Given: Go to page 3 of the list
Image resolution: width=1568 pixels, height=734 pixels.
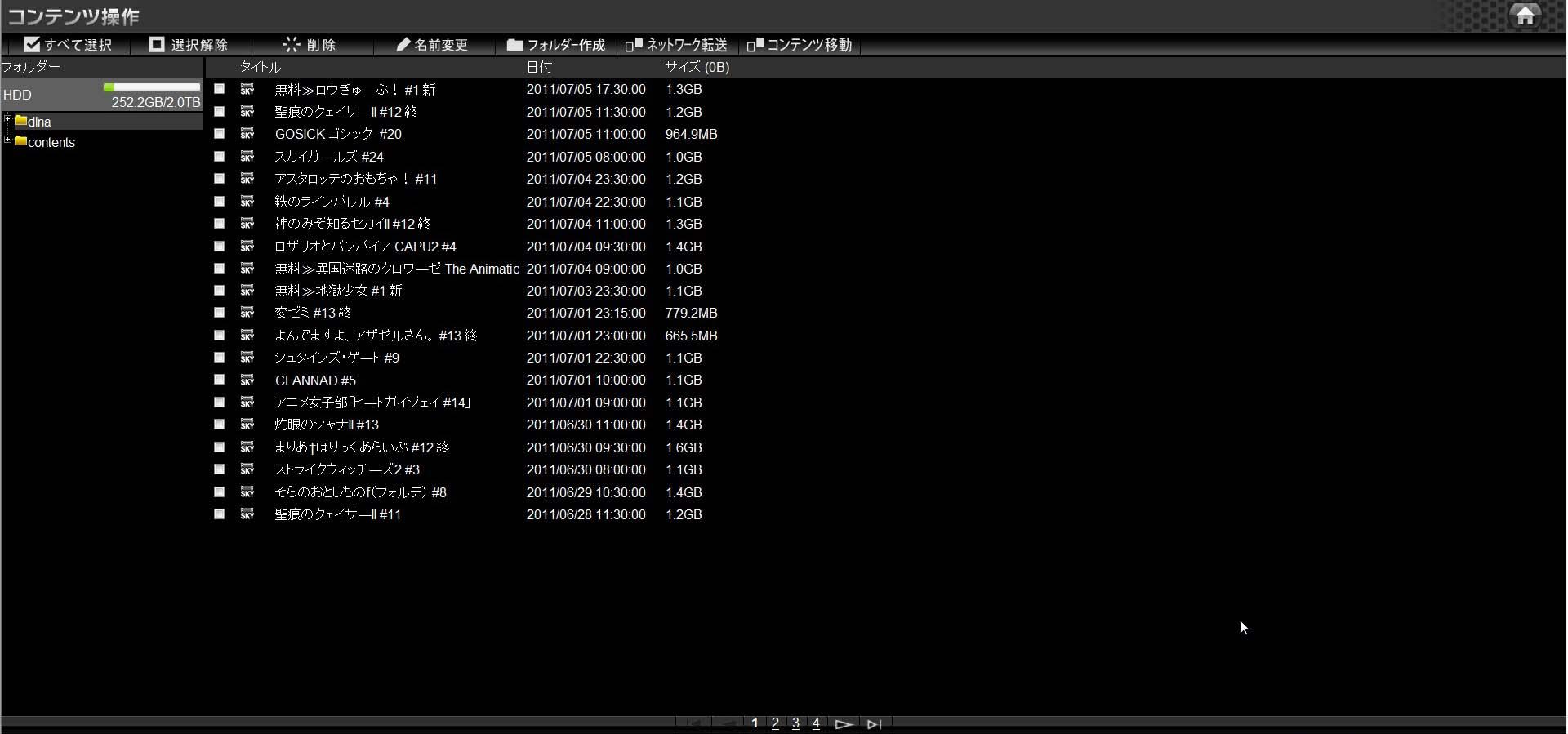Looking at the screenshot, I should (x=795, y=723).
